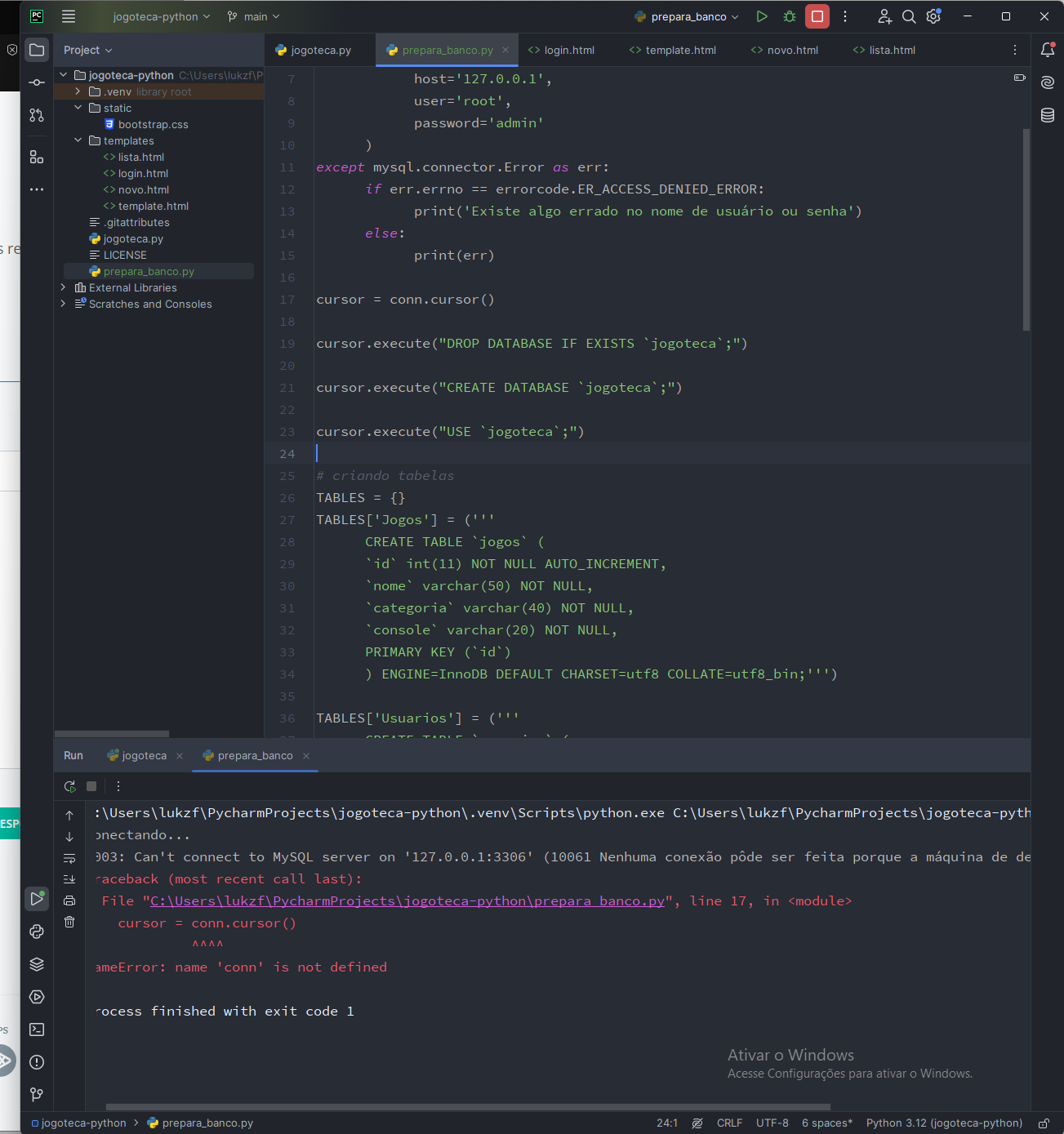Show more tool windows ellipsis
Screen dimensions: 1064x1134
click(37, 189)
